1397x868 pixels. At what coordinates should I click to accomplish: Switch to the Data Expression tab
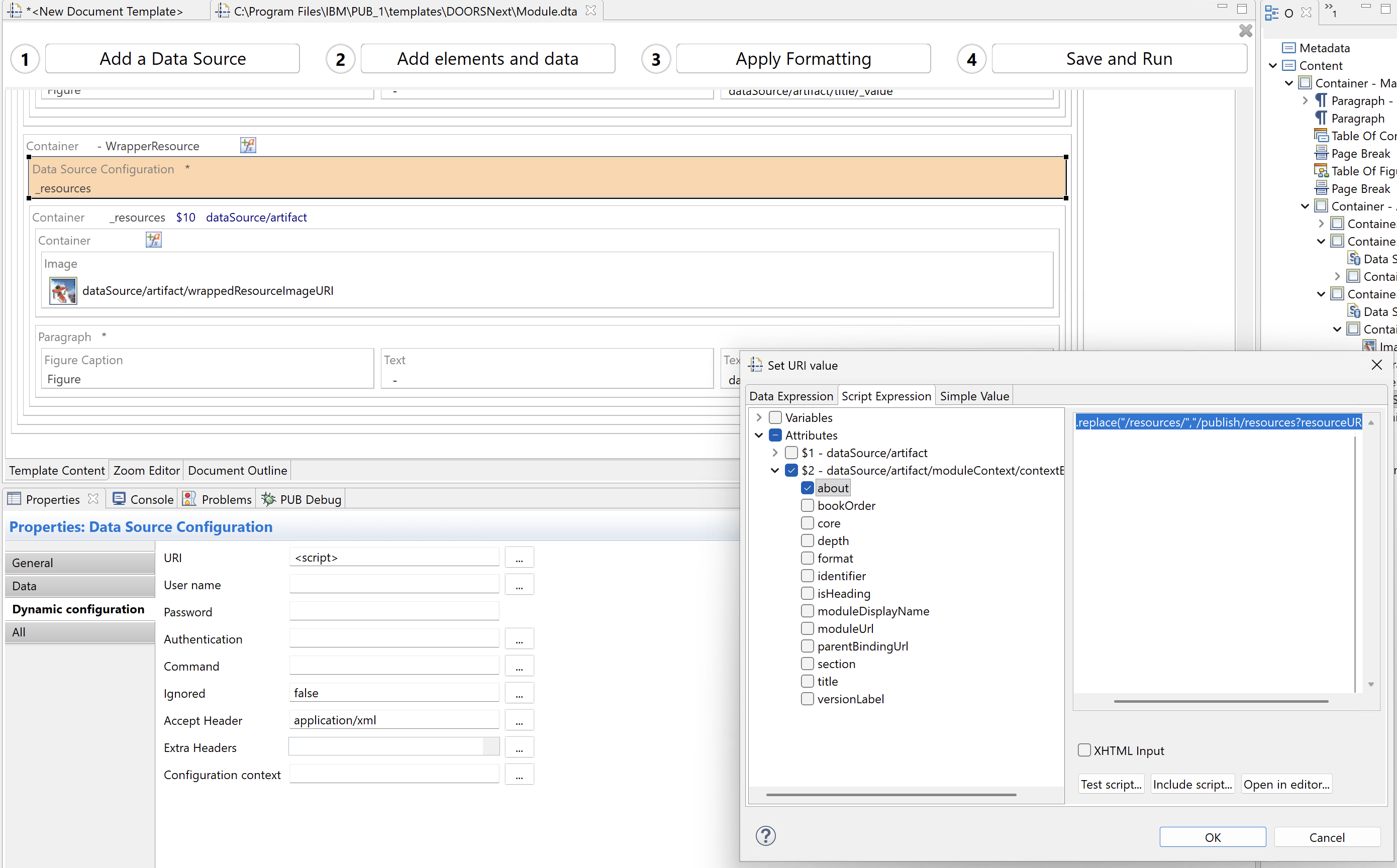pos(790,396)
